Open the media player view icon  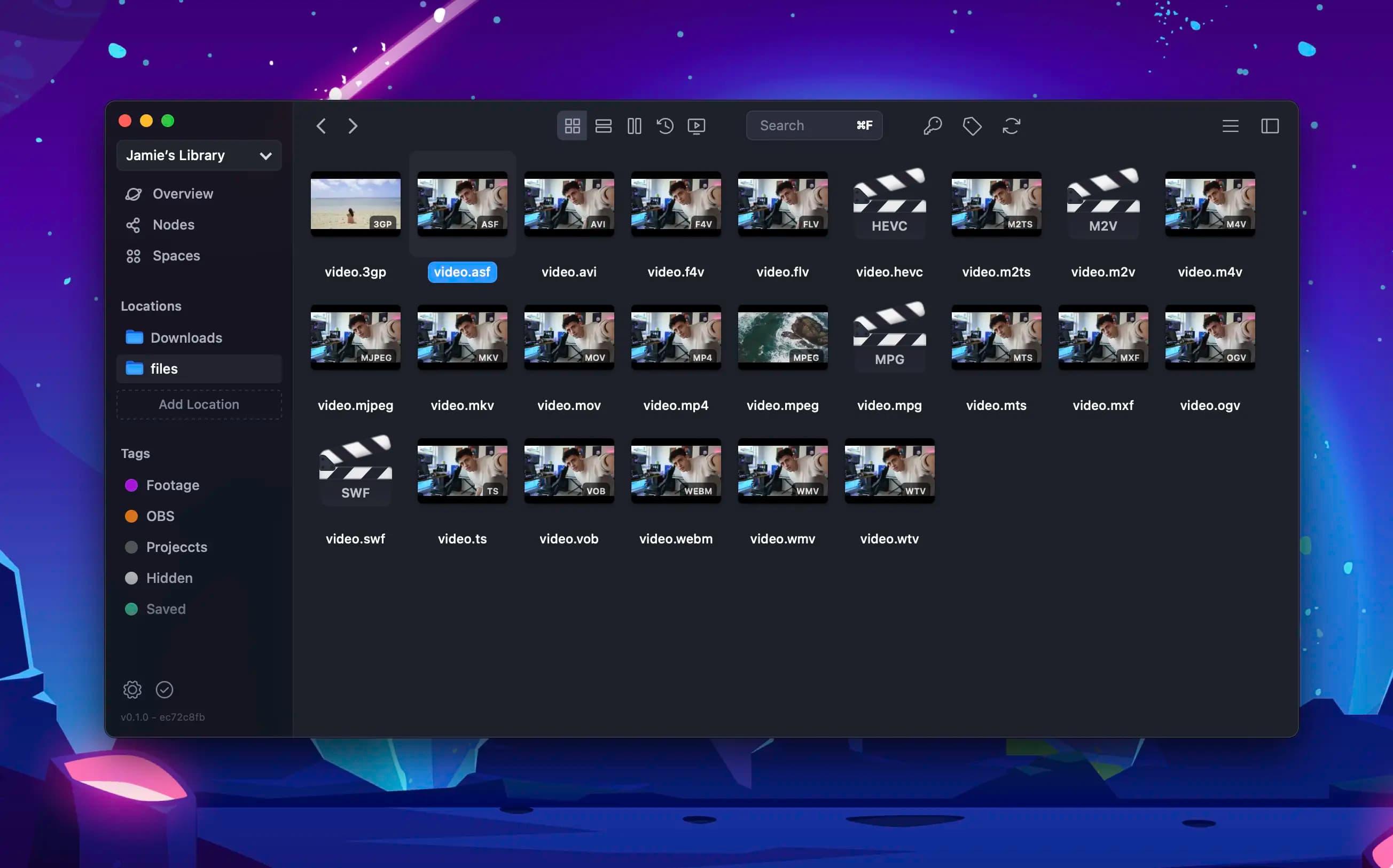click(x=696, y=126)
